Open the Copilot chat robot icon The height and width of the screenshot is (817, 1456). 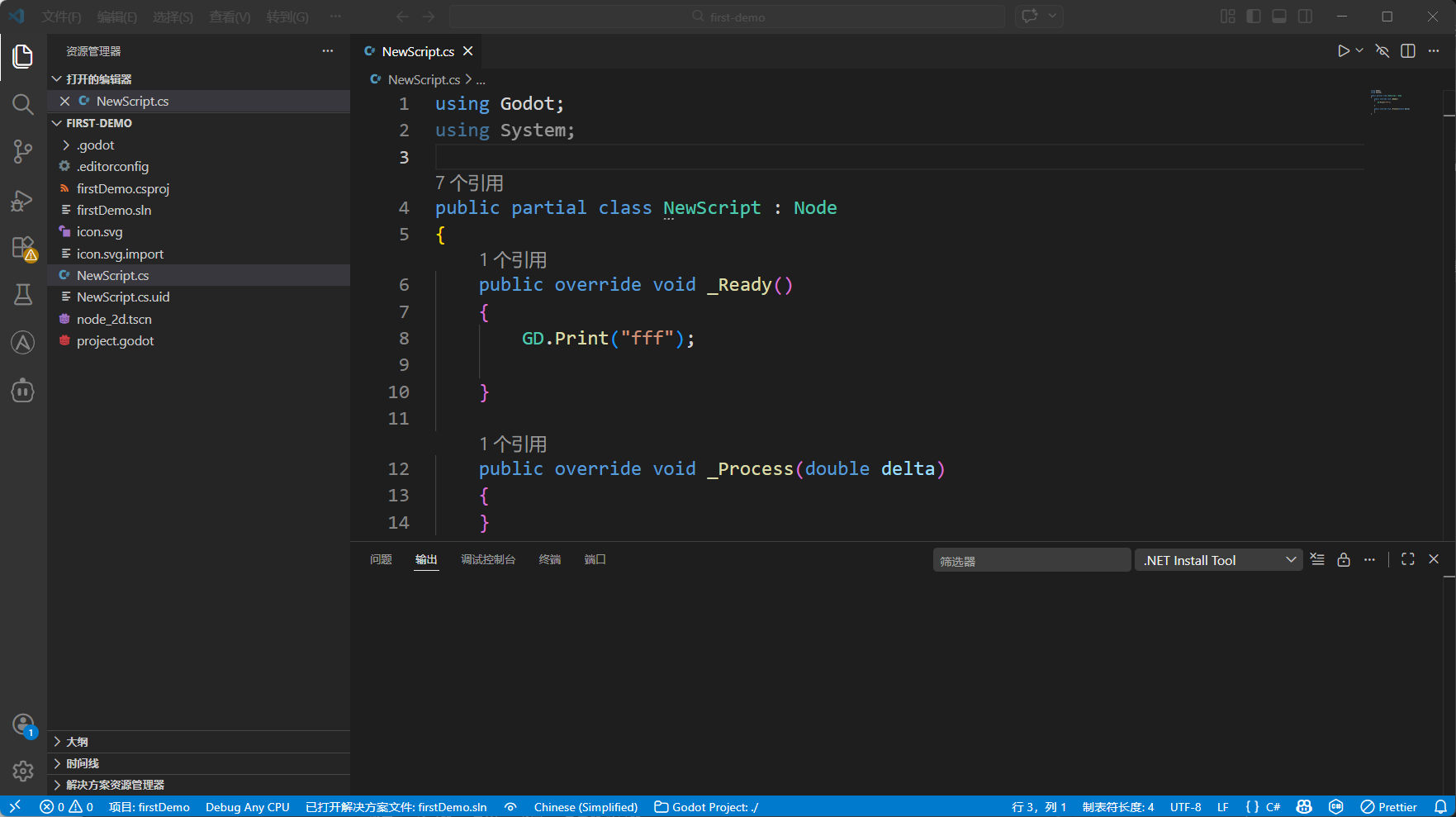23,390
